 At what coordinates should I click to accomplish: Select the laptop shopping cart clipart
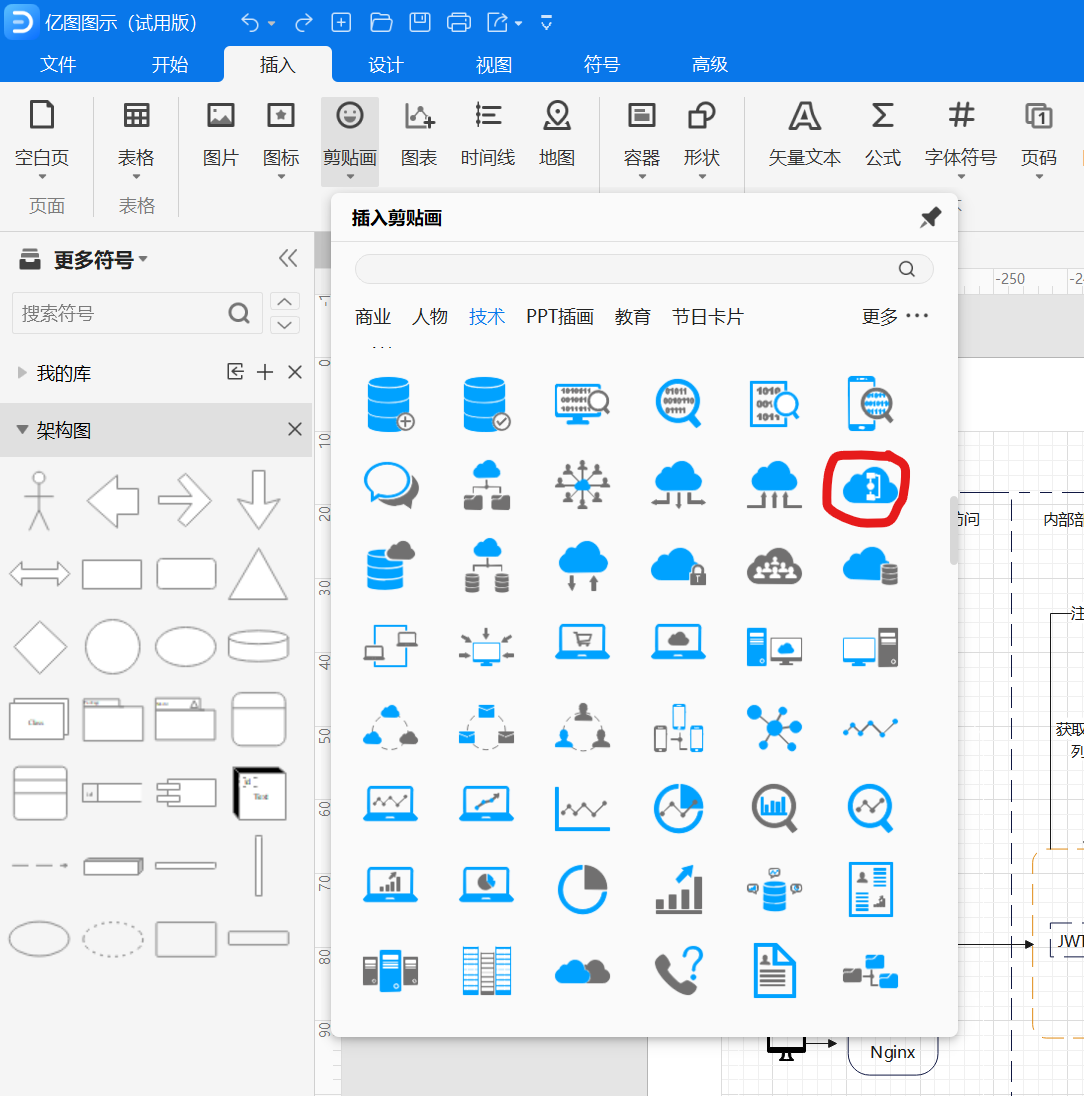coord(582,642)
